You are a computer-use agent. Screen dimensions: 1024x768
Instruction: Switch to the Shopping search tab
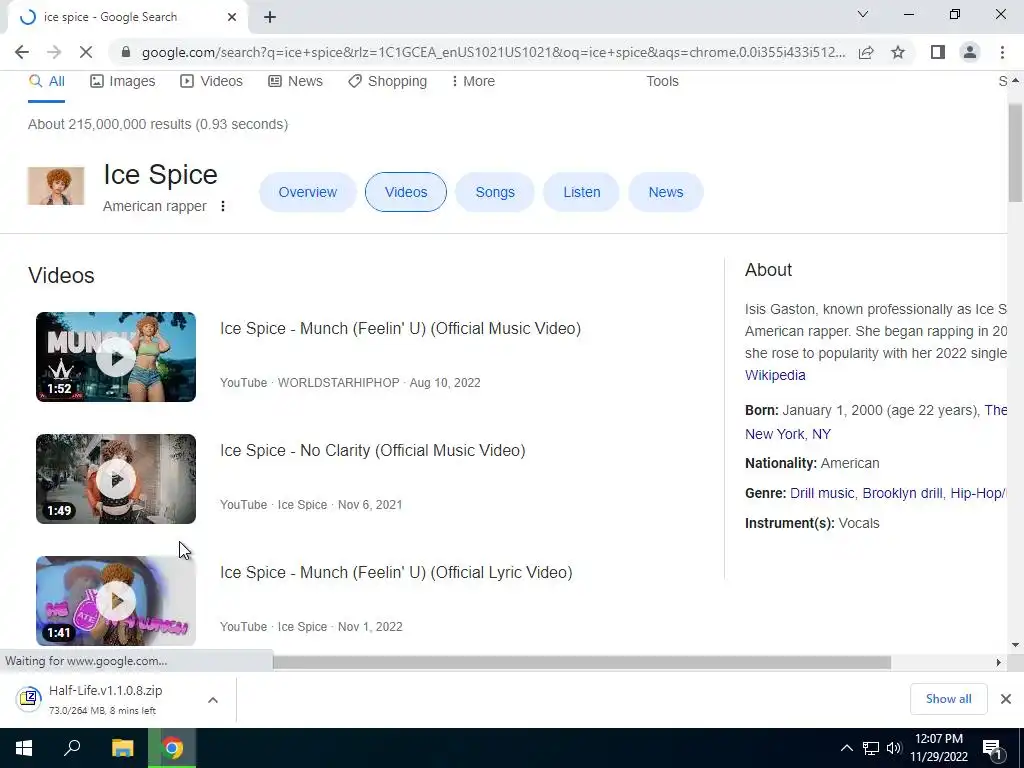tap(387, 81)
